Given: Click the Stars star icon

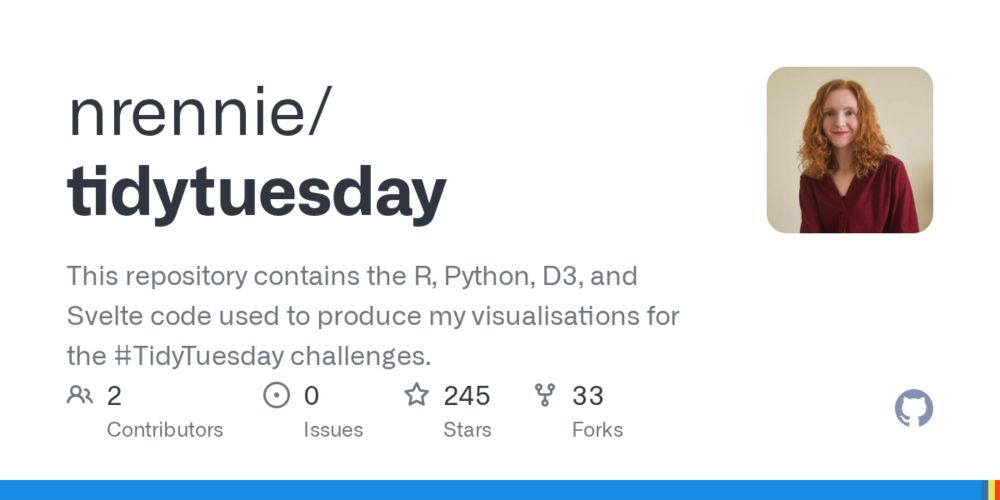Looking at the screenshot, I should tap(416, 396).
